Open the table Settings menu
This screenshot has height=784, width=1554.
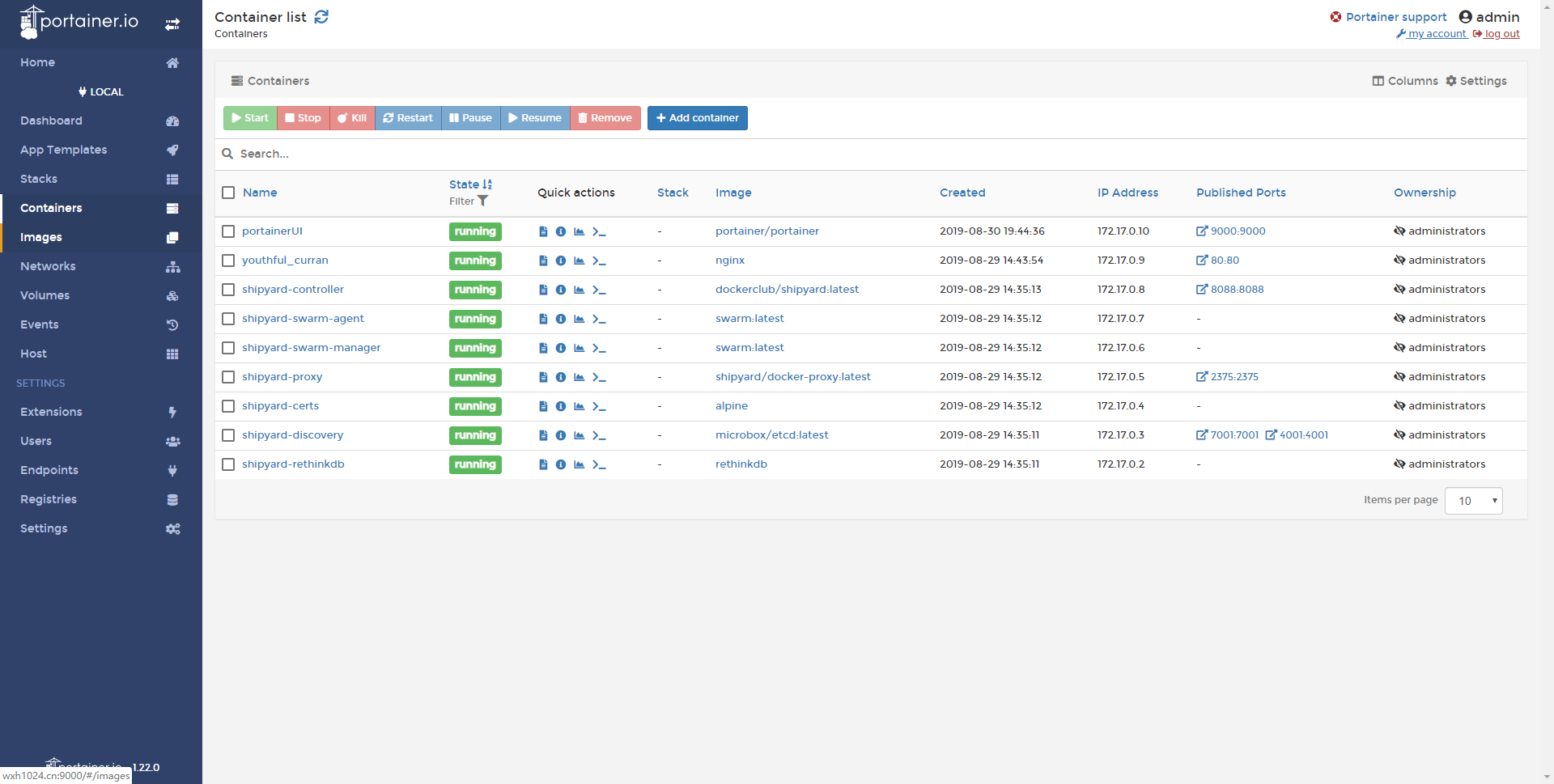pyautogui.click(x=1476, y=81)
